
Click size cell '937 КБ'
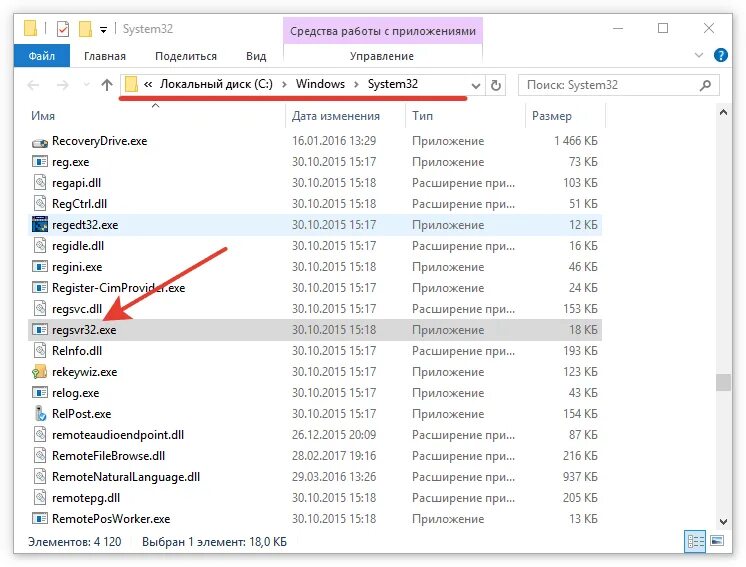(580, 476)
